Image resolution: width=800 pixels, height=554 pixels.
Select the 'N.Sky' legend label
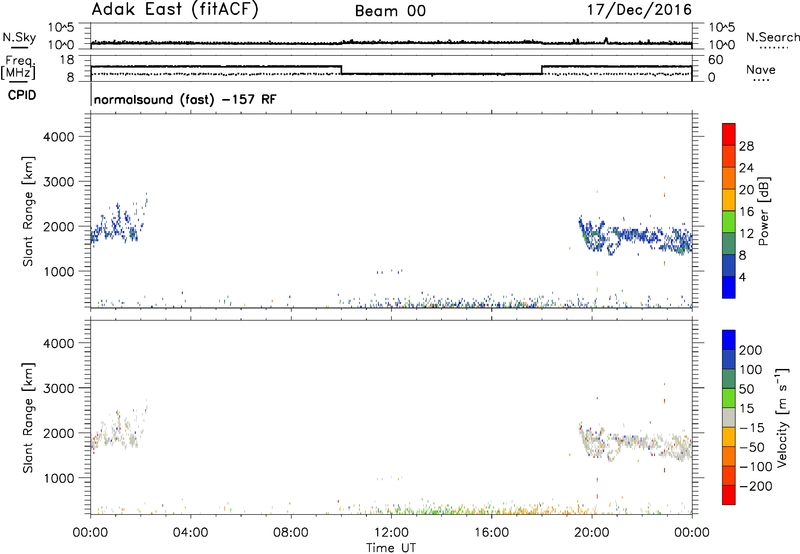click(x=19, y=37)
